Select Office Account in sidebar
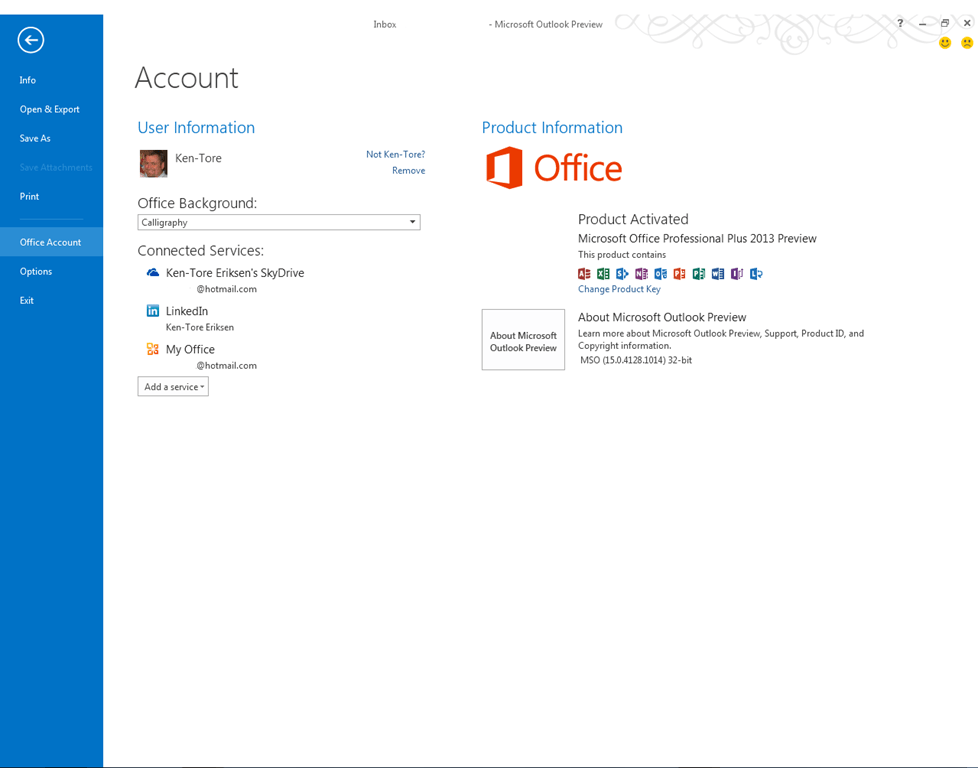Viewport: 978px width, 768px height. click(51, 242)
